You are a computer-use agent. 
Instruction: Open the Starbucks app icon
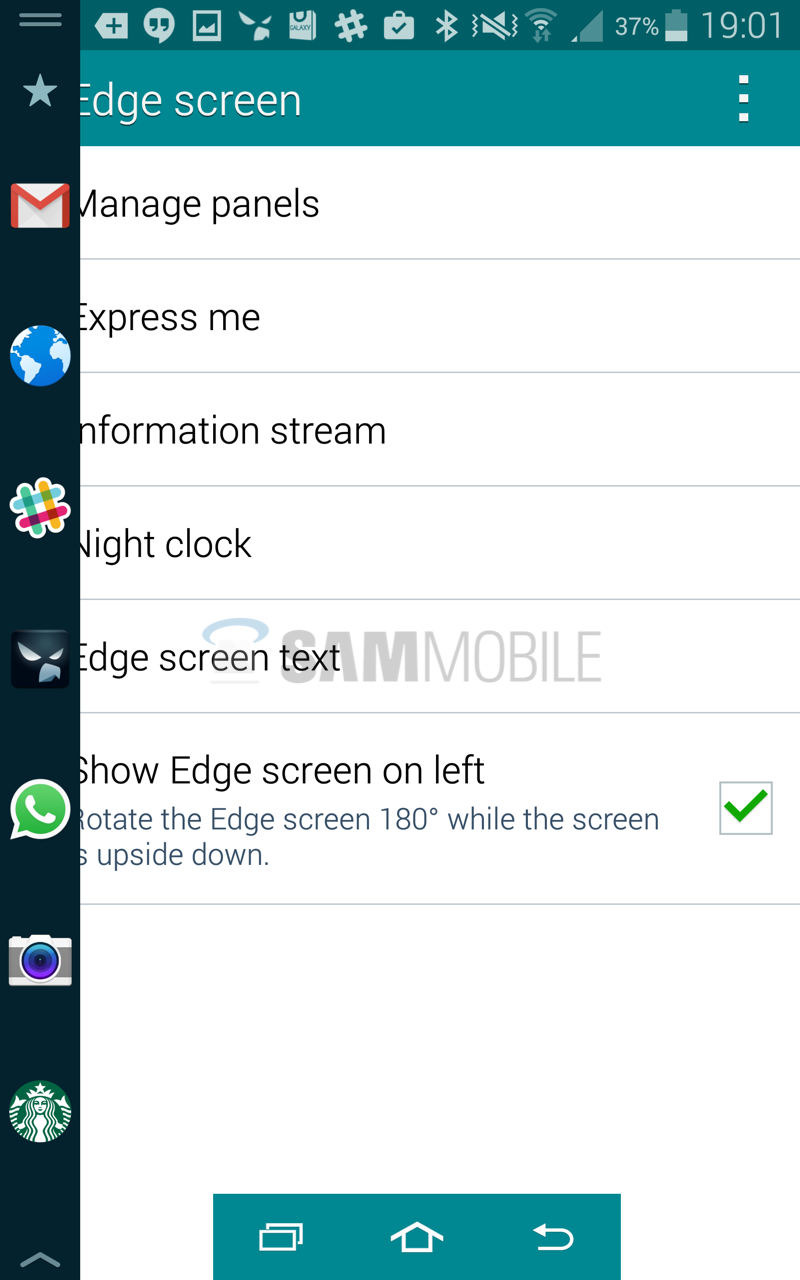(40, 1112)
